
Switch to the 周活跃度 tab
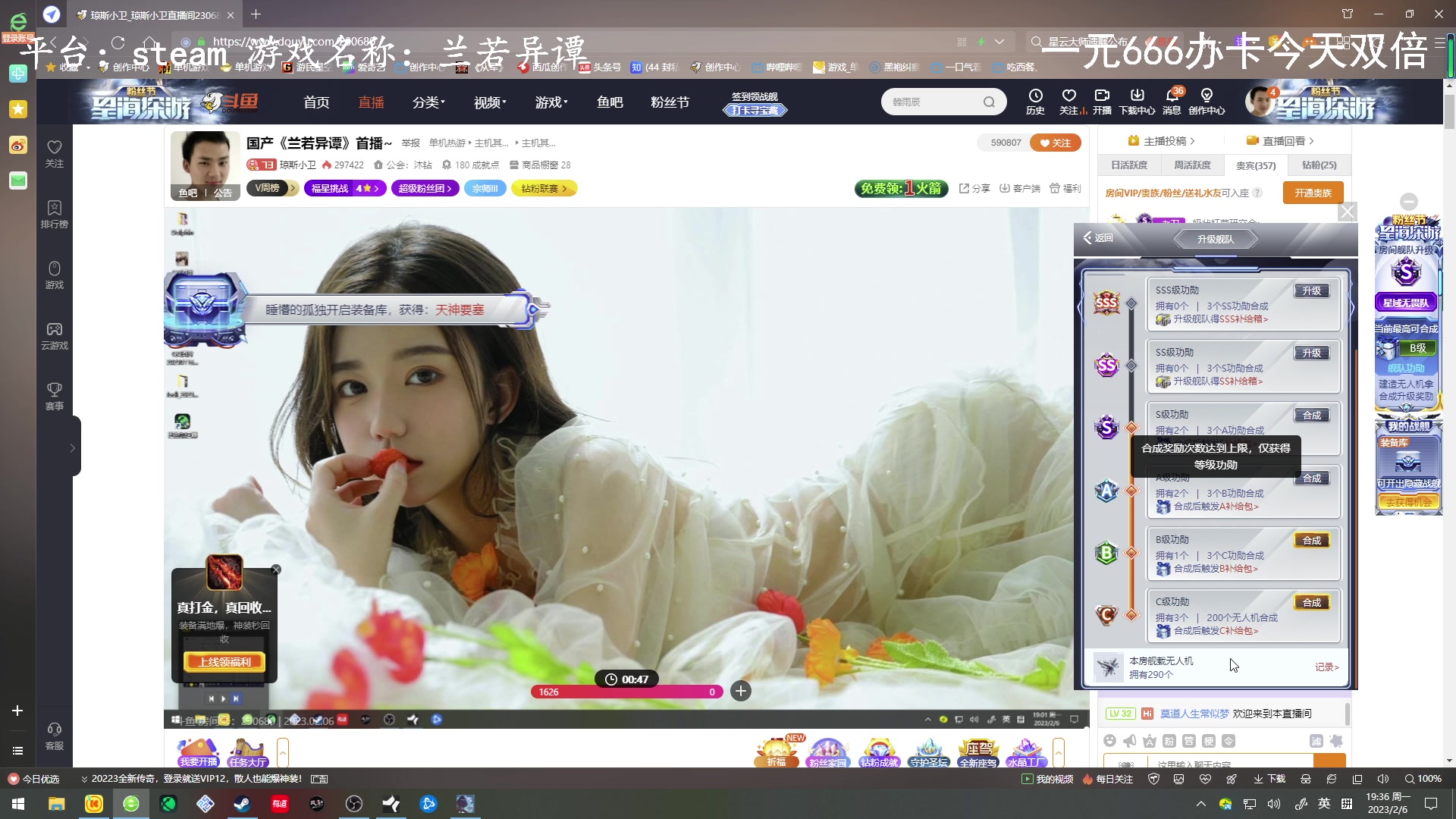coord(1192,165)
